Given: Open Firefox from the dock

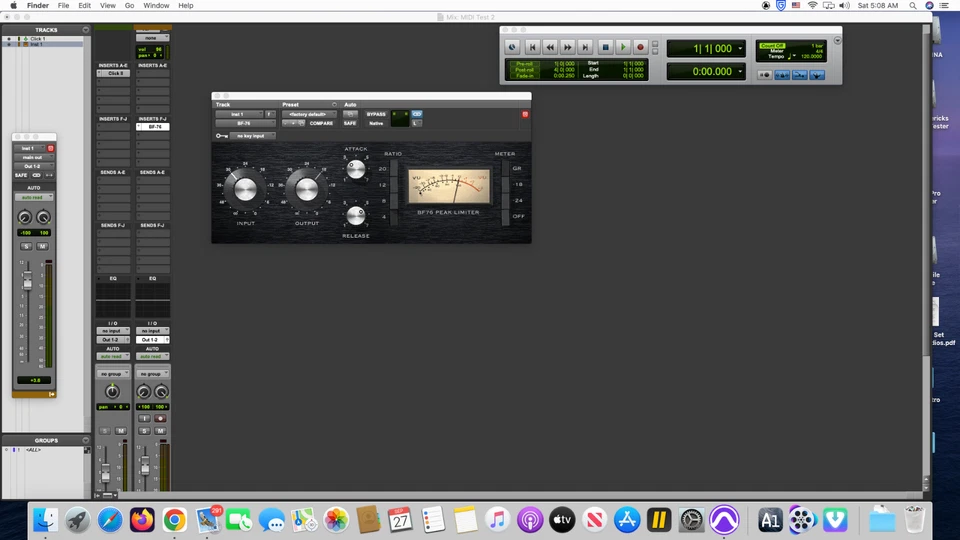Looking at the screenshot, I should click(142, 520).
